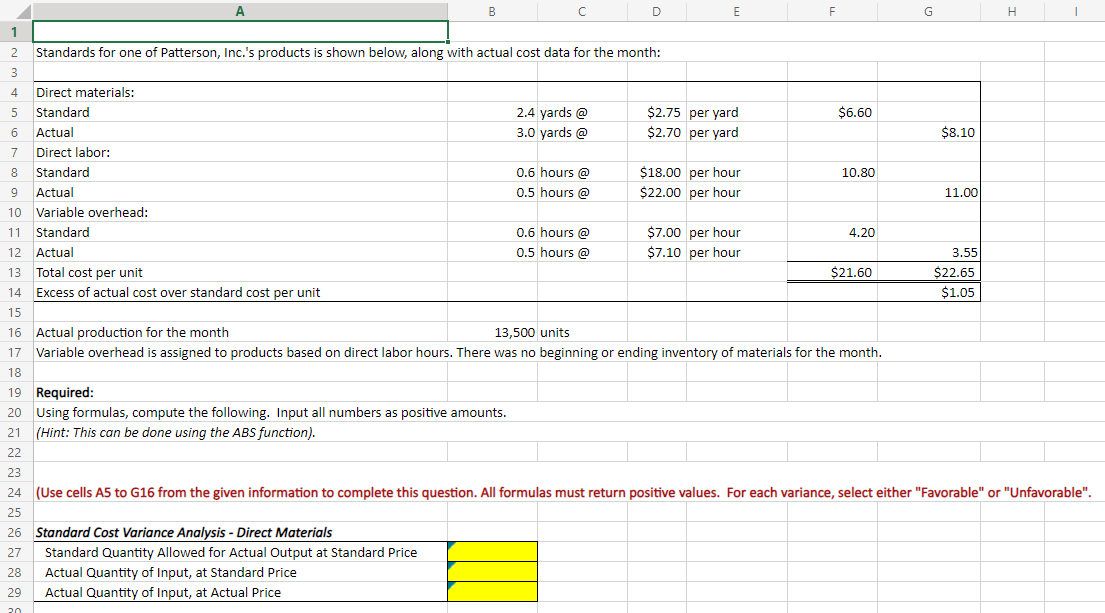Viewport: 1105px width, 613px height.
Task: Select column header G
Action: 928,11
